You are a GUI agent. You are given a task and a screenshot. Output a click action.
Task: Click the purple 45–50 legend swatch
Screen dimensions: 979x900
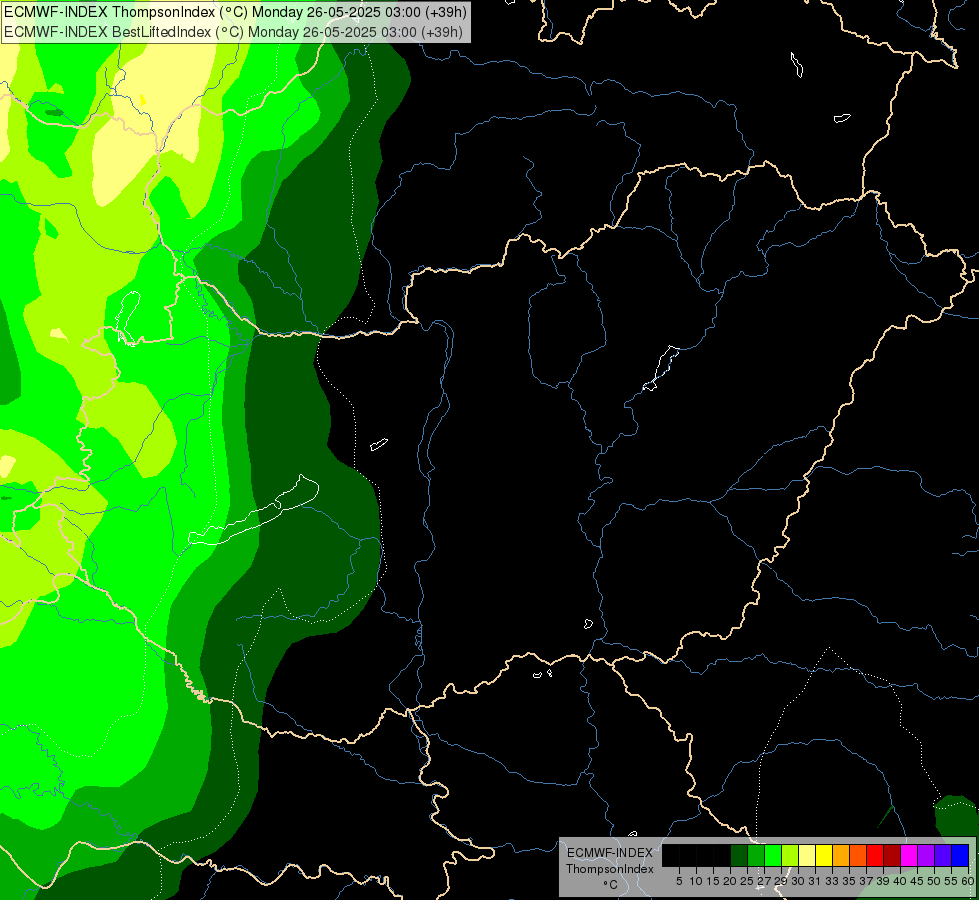pos(926,855)
